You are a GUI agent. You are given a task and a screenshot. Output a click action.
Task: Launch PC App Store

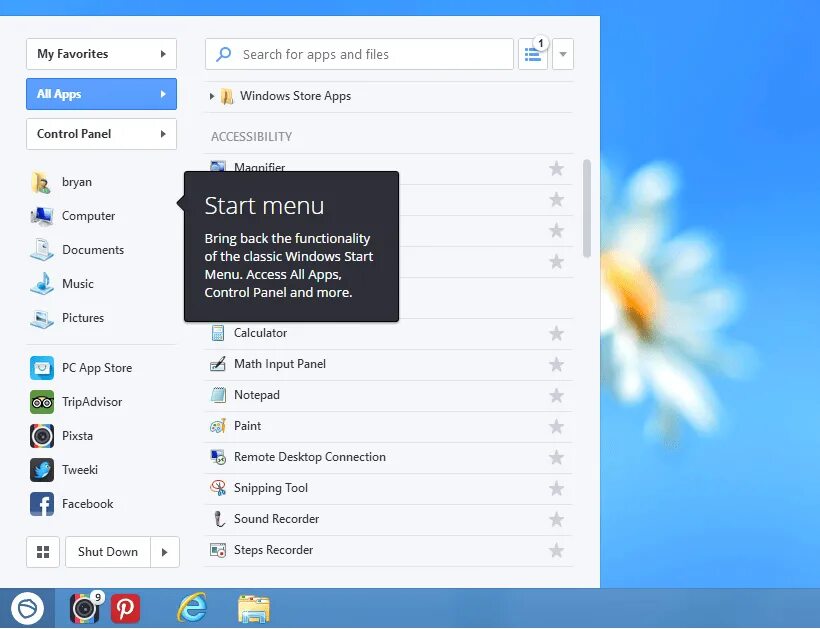[x=82, y=368]
